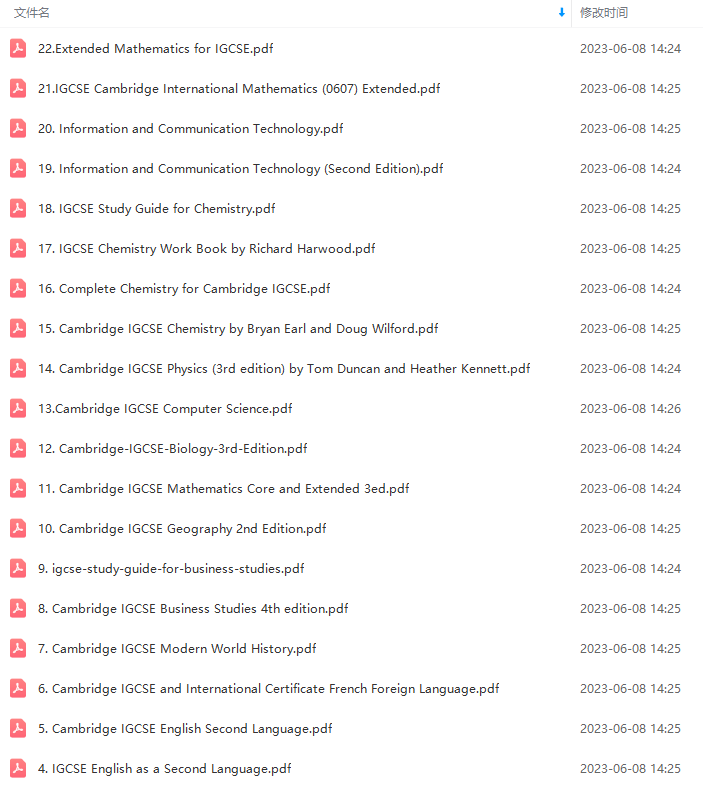The image size is (703, 795).
Task: Select PDF icon for 16. Complete Chemistry file
Action: pos(18,288)
